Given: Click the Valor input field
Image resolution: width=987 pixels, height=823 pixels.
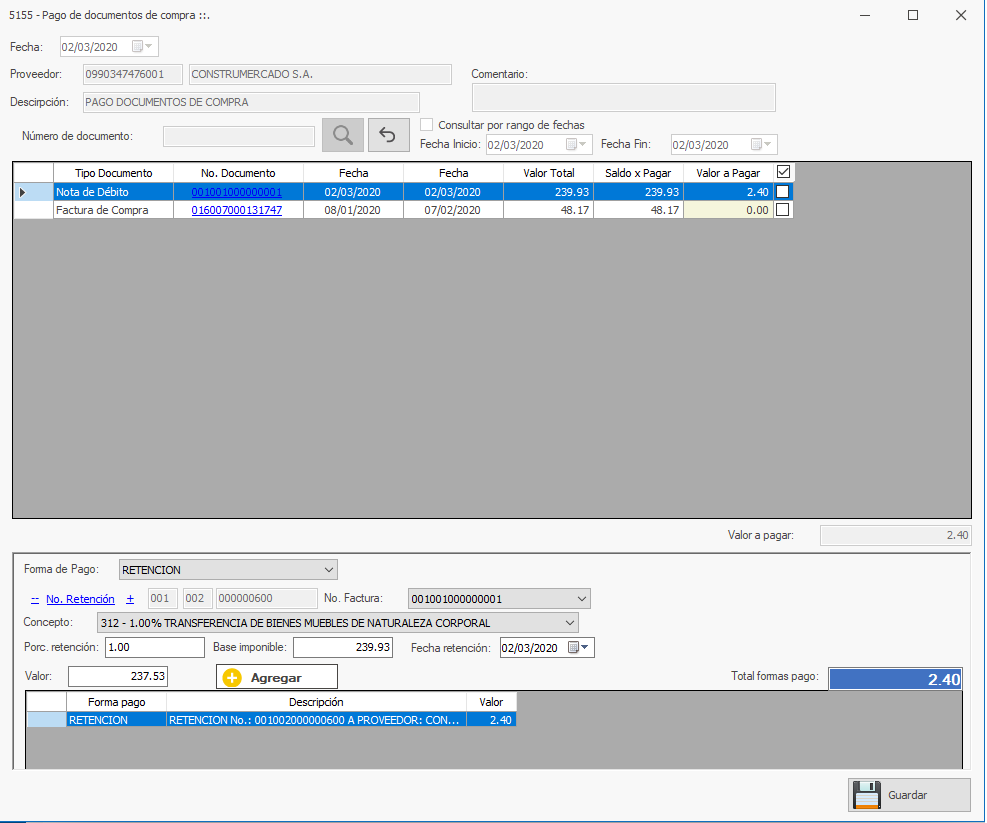Looking at the screenshot, I should [x=118, y=677].
